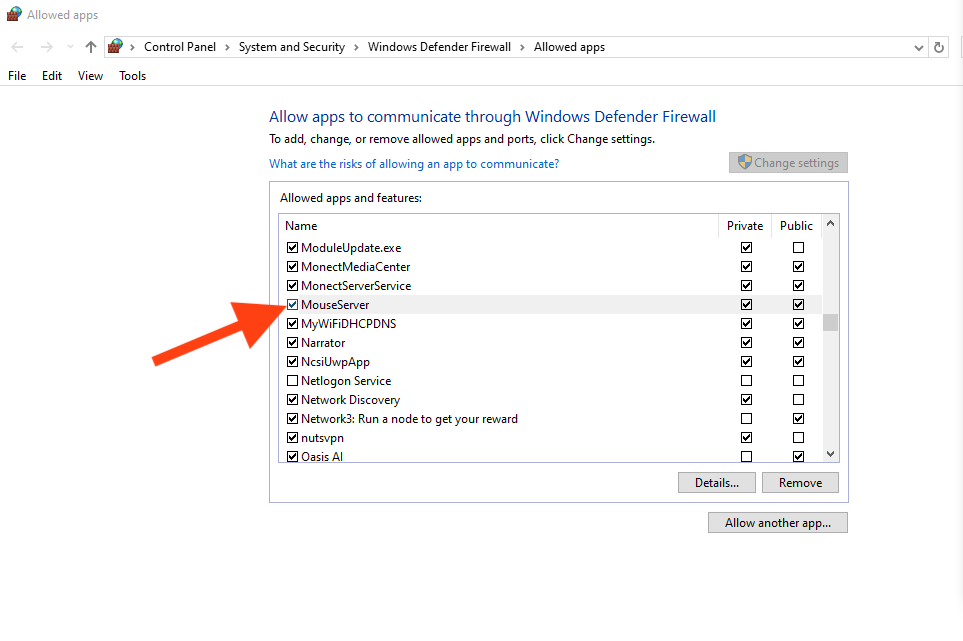This screenshot has height=641, width=963.
Task: Navigate to System and Security breadcrumb
Action: (292, 47)
